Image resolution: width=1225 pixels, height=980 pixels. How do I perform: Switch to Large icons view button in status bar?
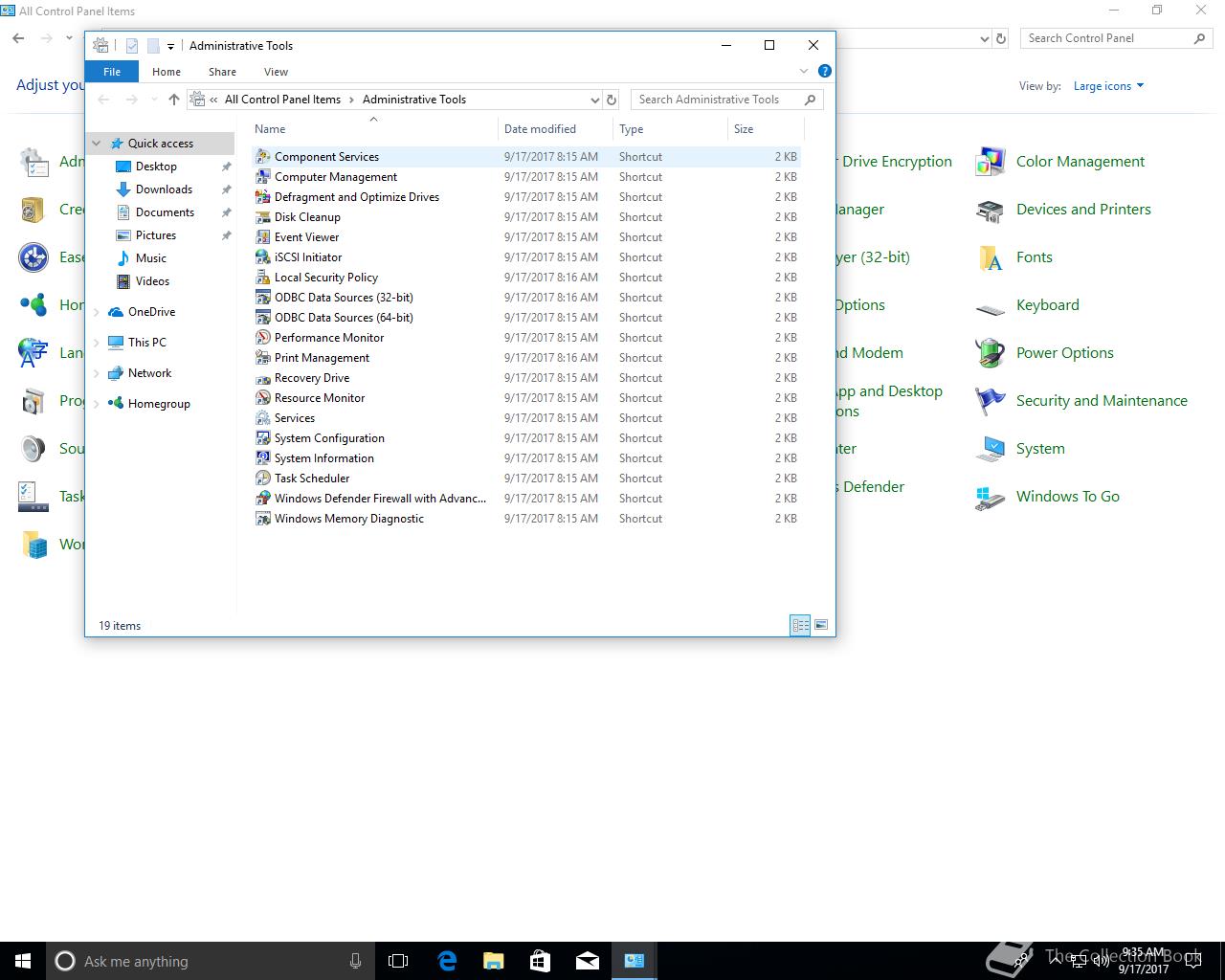pyautogui.click(x=821, y=625)
